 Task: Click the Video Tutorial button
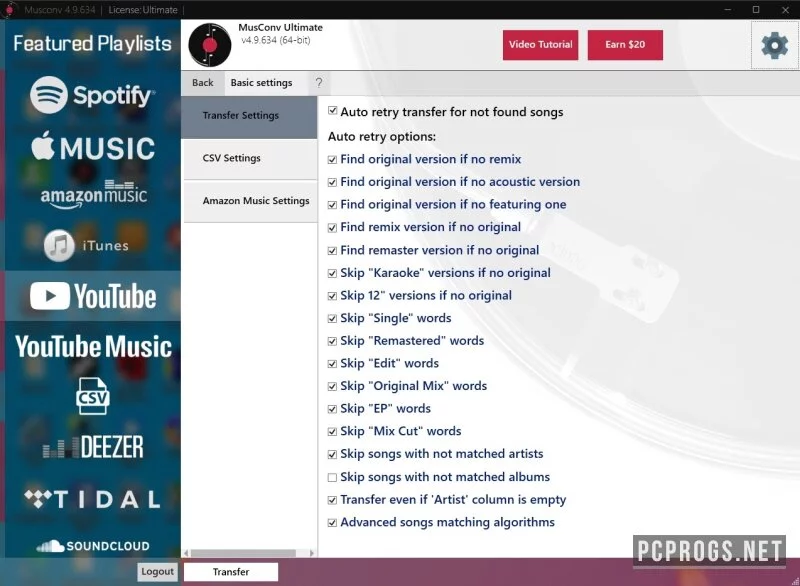(540, 45)
